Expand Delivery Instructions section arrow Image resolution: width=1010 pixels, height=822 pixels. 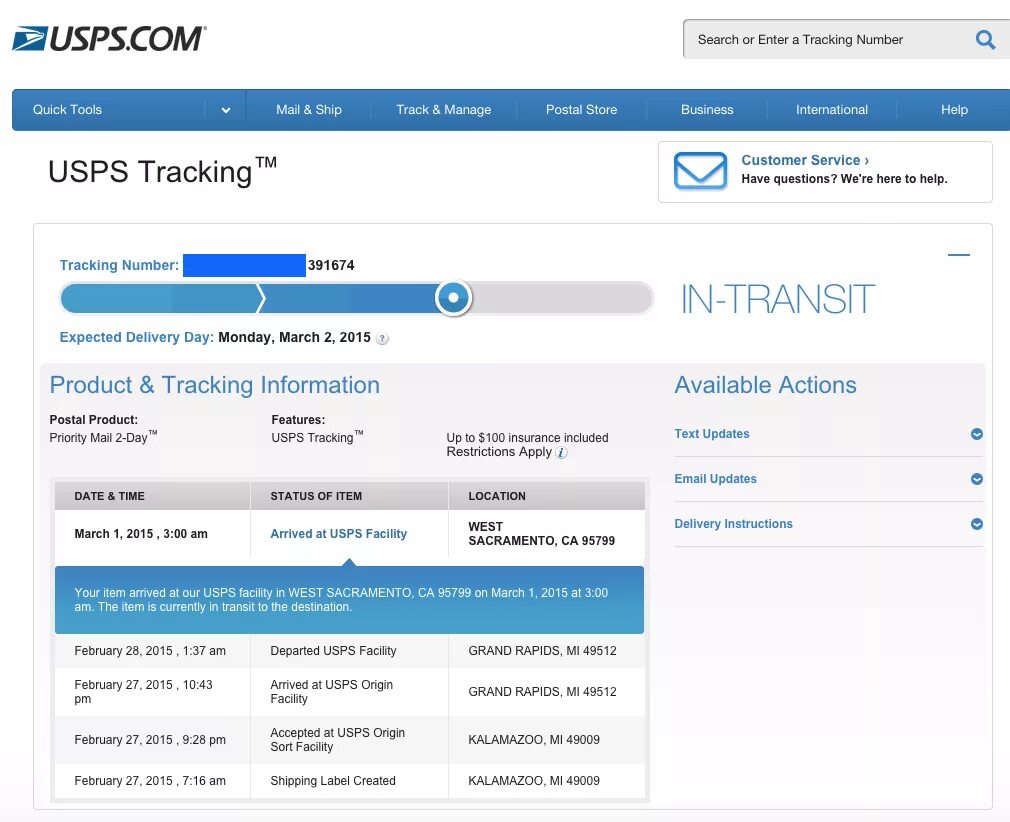coord(977,524)
